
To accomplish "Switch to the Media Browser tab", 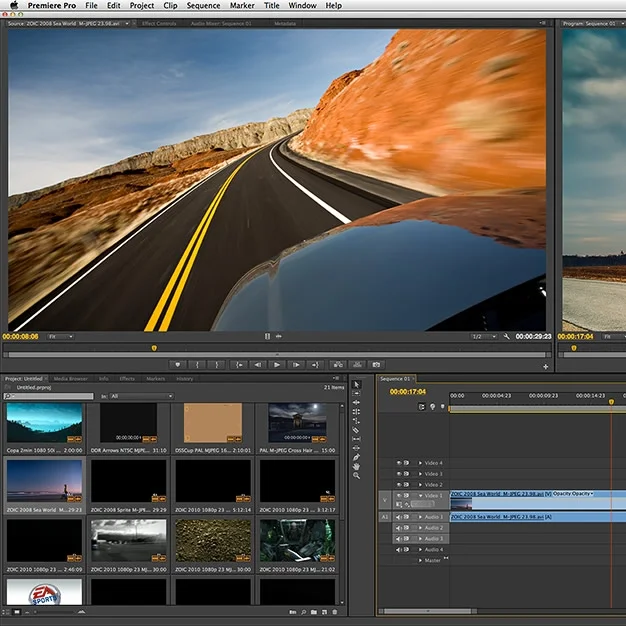I will (70, 378).
